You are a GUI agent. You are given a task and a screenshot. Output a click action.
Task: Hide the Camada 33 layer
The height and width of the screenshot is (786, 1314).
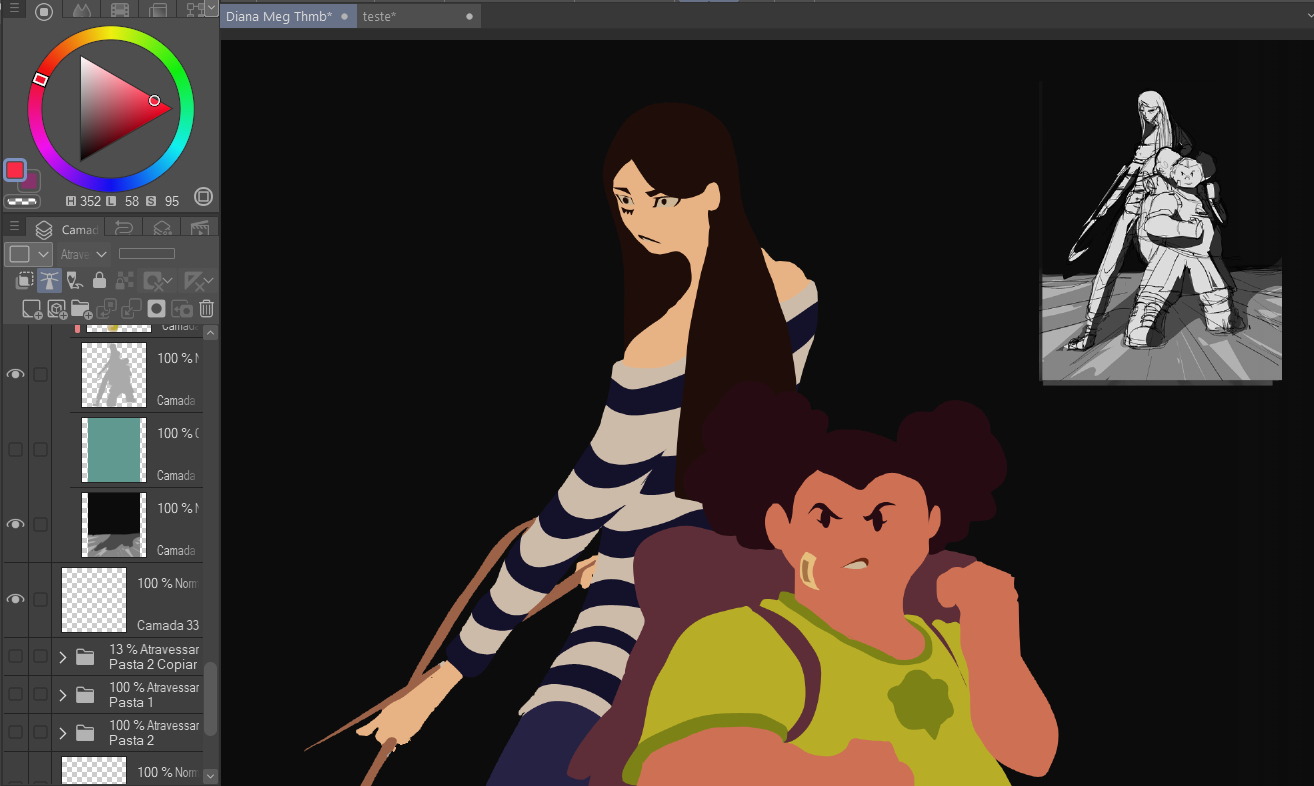[15, 599]
